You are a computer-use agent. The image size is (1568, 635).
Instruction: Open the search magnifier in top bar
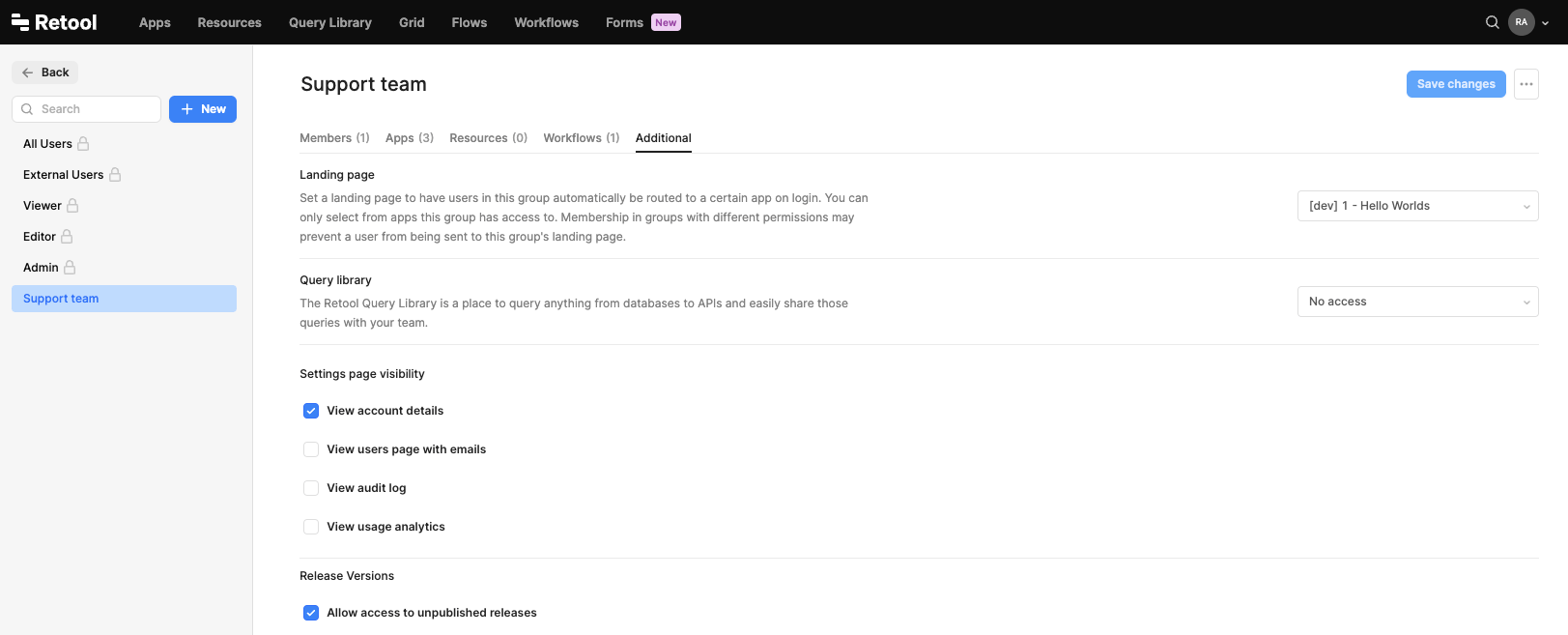pyautogui.click(x=1493, y=22)
